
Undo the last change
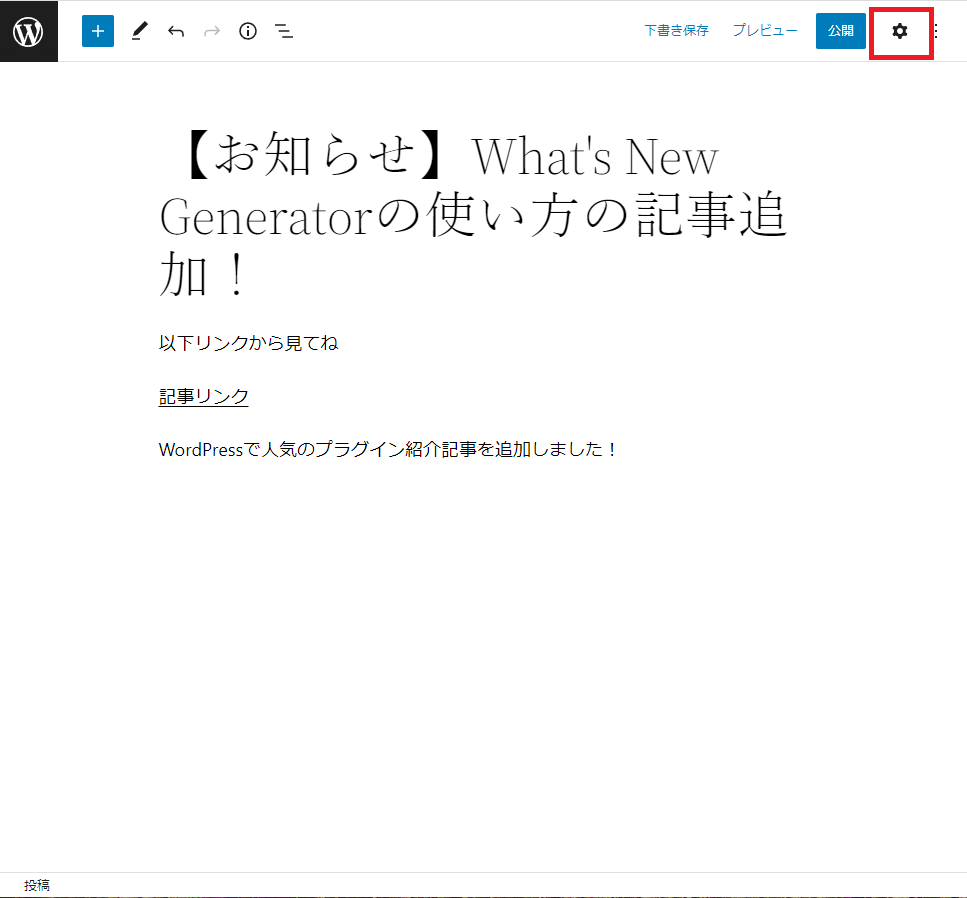pos(176,31)
